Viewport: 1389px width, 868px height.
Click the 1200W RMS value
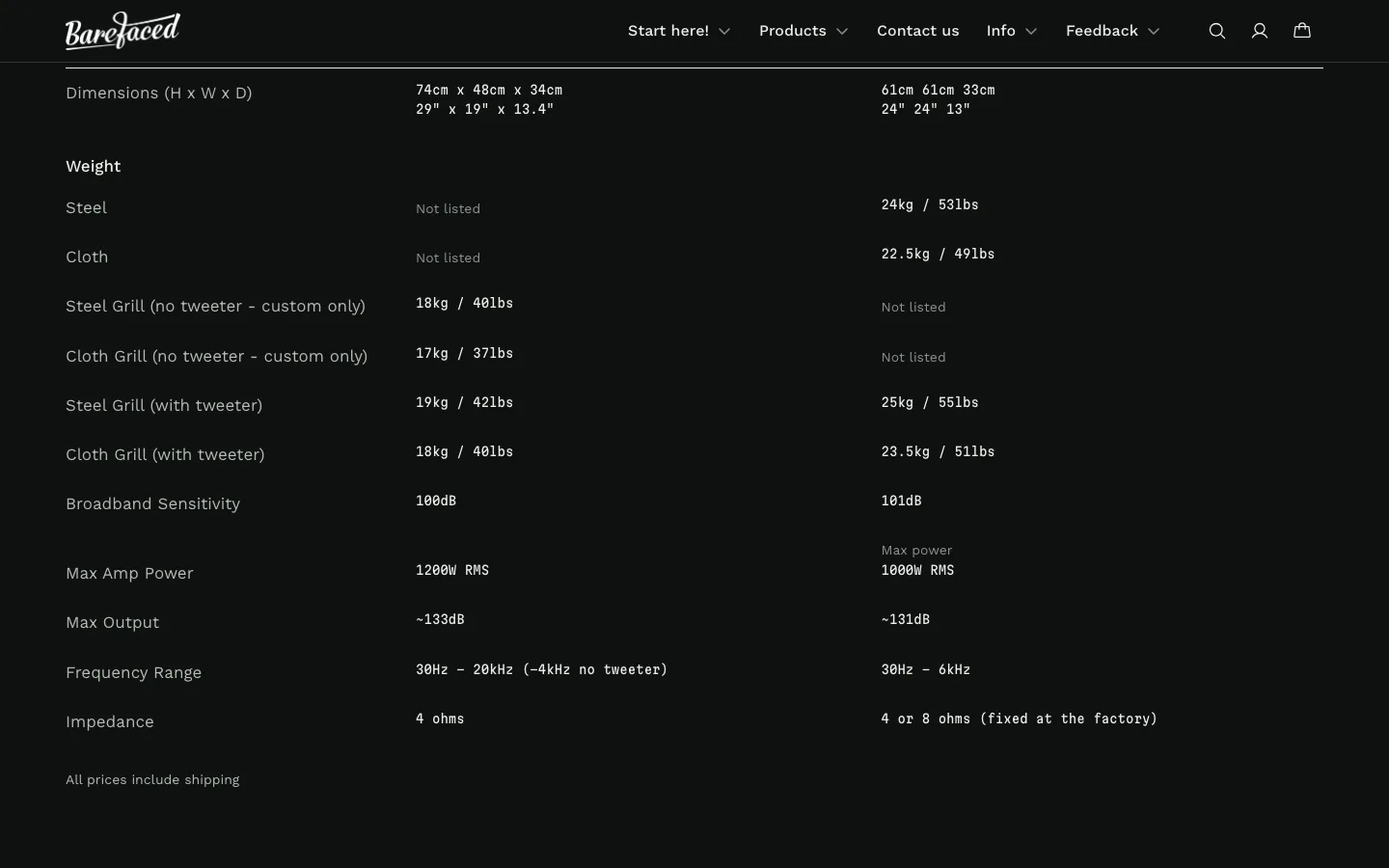[452, 570]
